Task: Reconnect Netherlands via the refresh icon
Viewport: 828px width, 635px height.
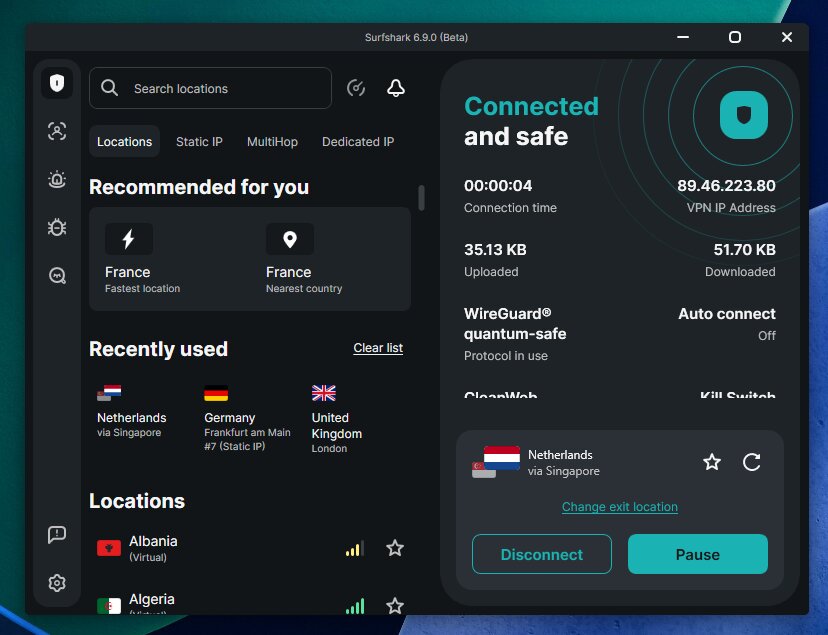Action: pyautogui.click(x=751, y=462)
